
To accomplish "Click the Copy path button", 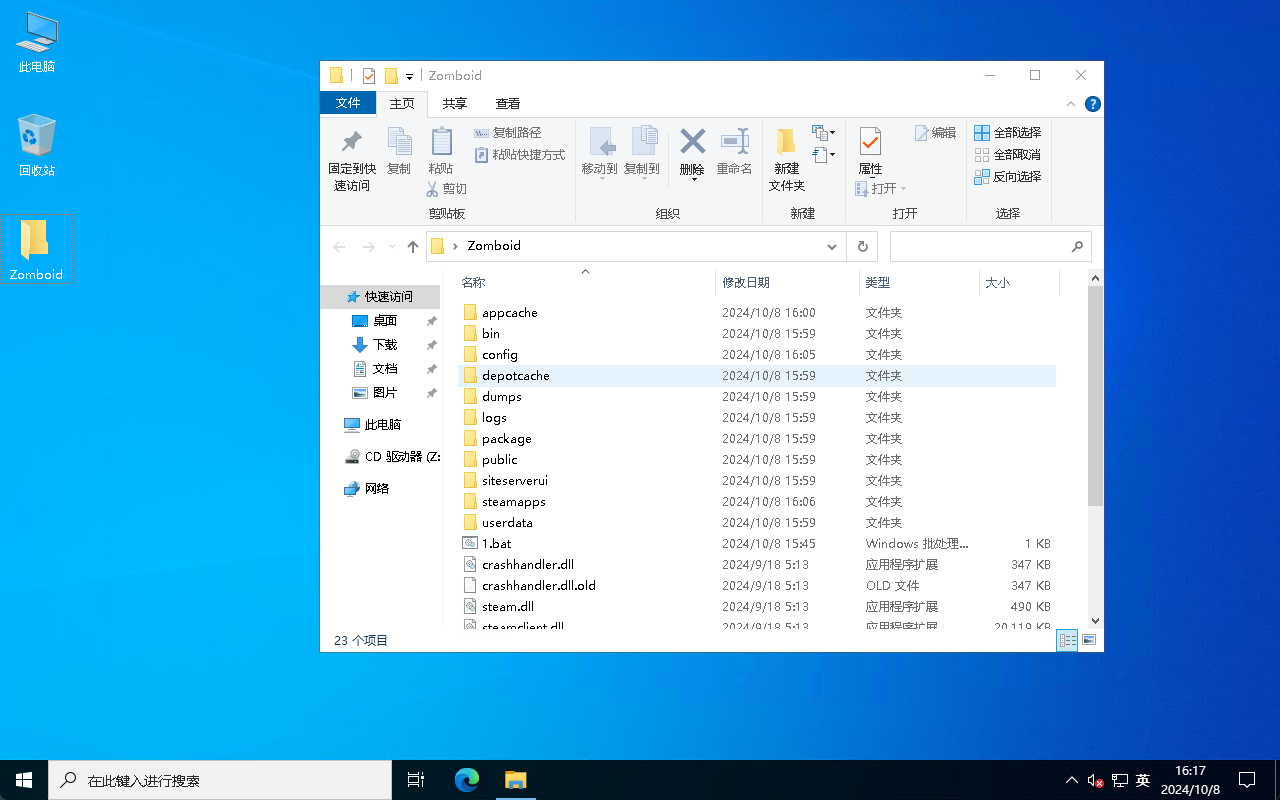I will pyautogui.click(x=507, y=132).
